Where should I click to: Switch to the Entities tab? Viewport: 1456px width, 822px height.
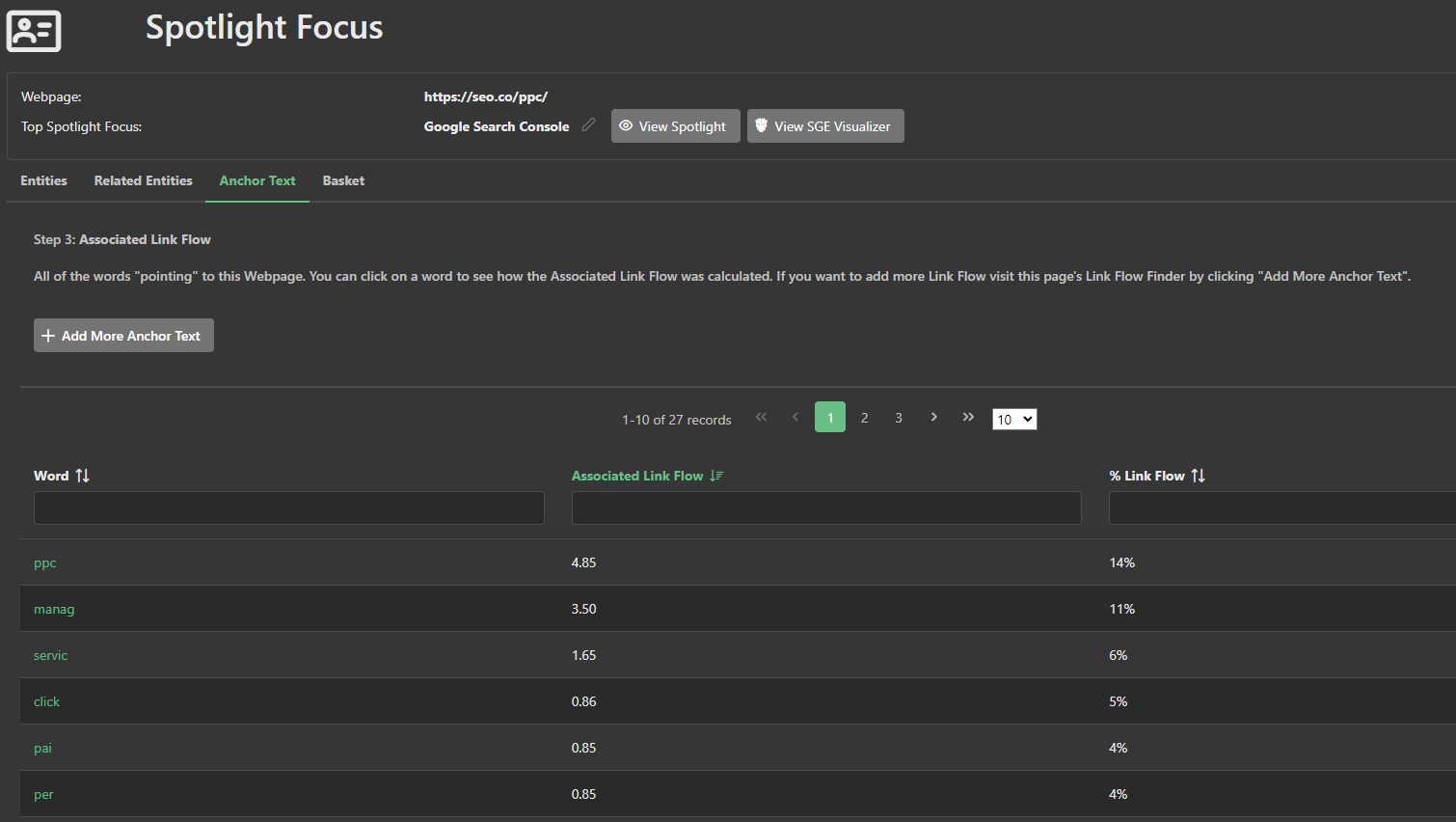pos(43,180)
